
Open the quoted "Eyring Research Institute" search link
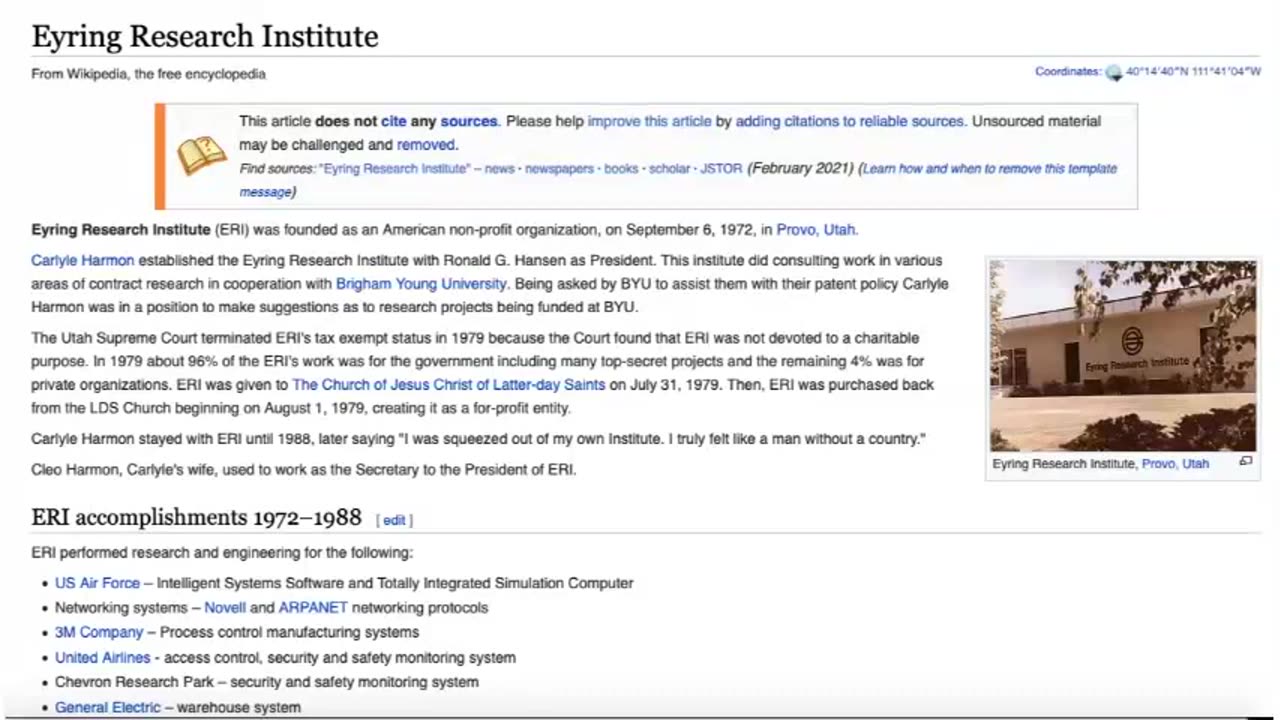pyautogui.click(x=394, y=169)
